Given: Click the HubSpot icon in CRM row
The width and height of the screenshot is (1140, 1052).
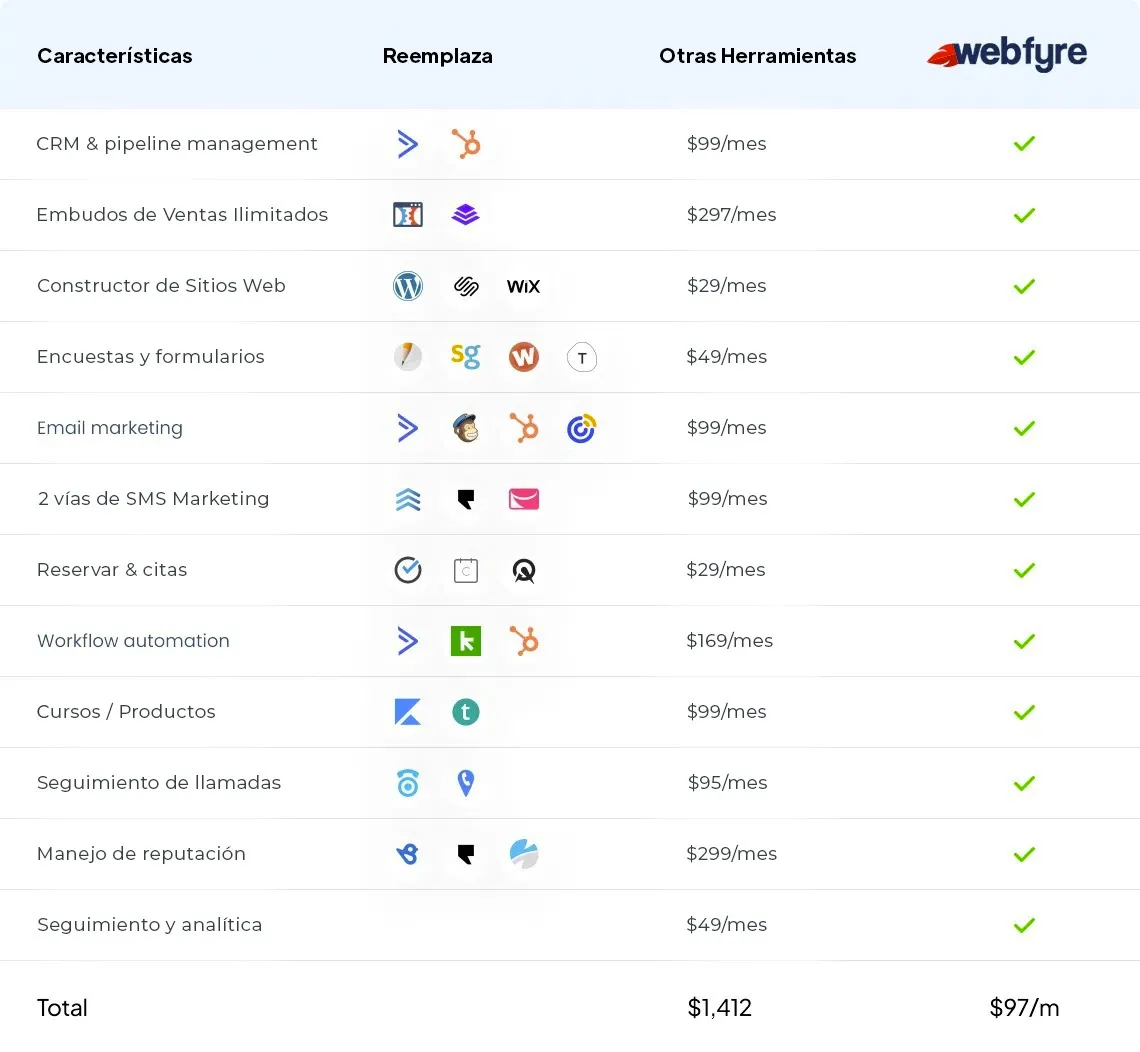Looking at the screenshot, I should [465, 144].
